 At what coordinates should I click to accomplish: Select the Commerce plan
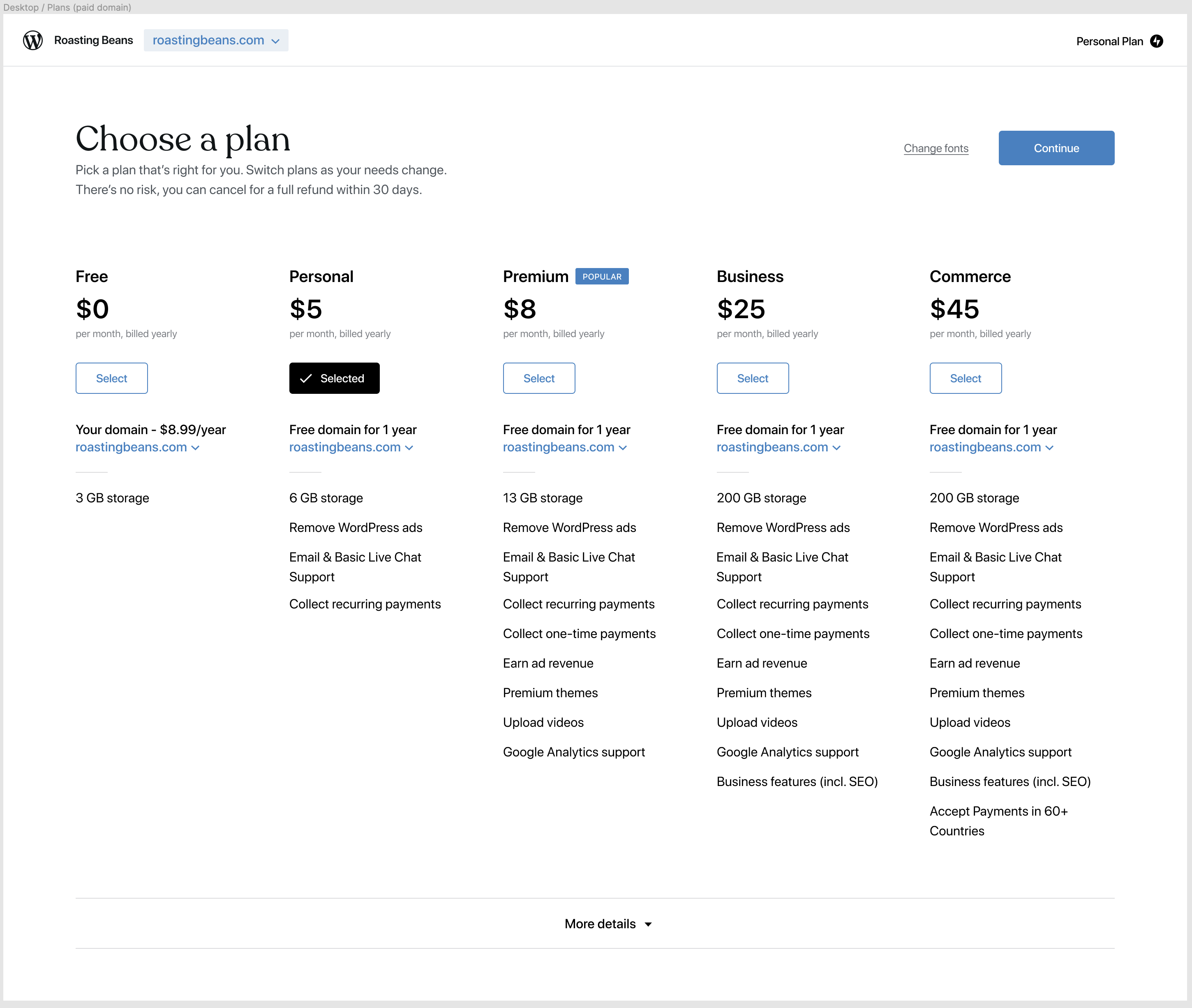pyautogui.click(x=965, y=378)
